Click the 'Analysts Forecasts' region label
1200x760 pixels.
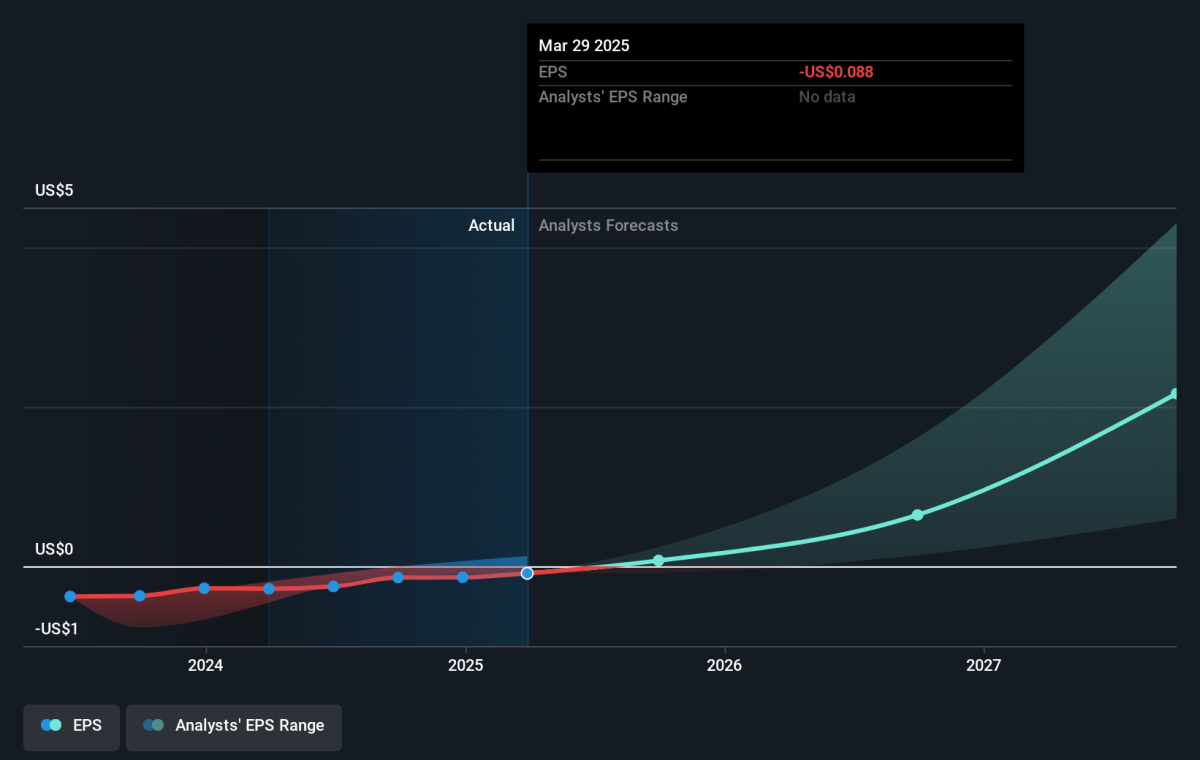pyautogui.click(x=608, y=226)
